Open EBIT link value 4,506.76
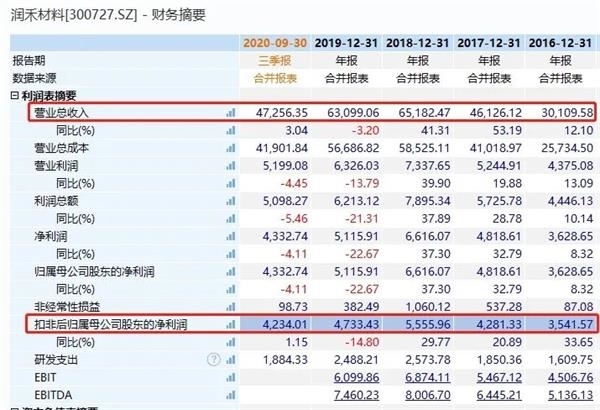 pos(571,377)
